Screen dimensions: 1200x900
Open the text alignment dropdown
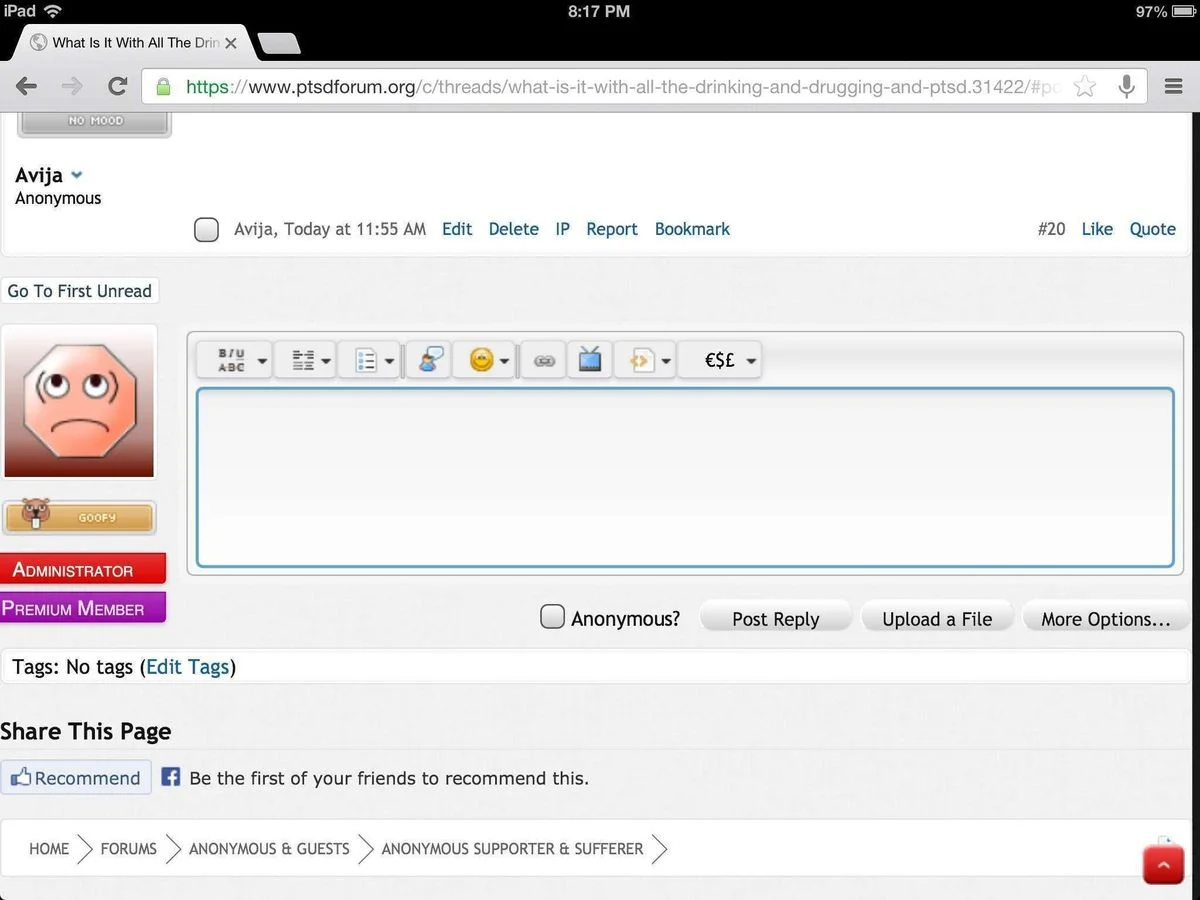point(304,360)
